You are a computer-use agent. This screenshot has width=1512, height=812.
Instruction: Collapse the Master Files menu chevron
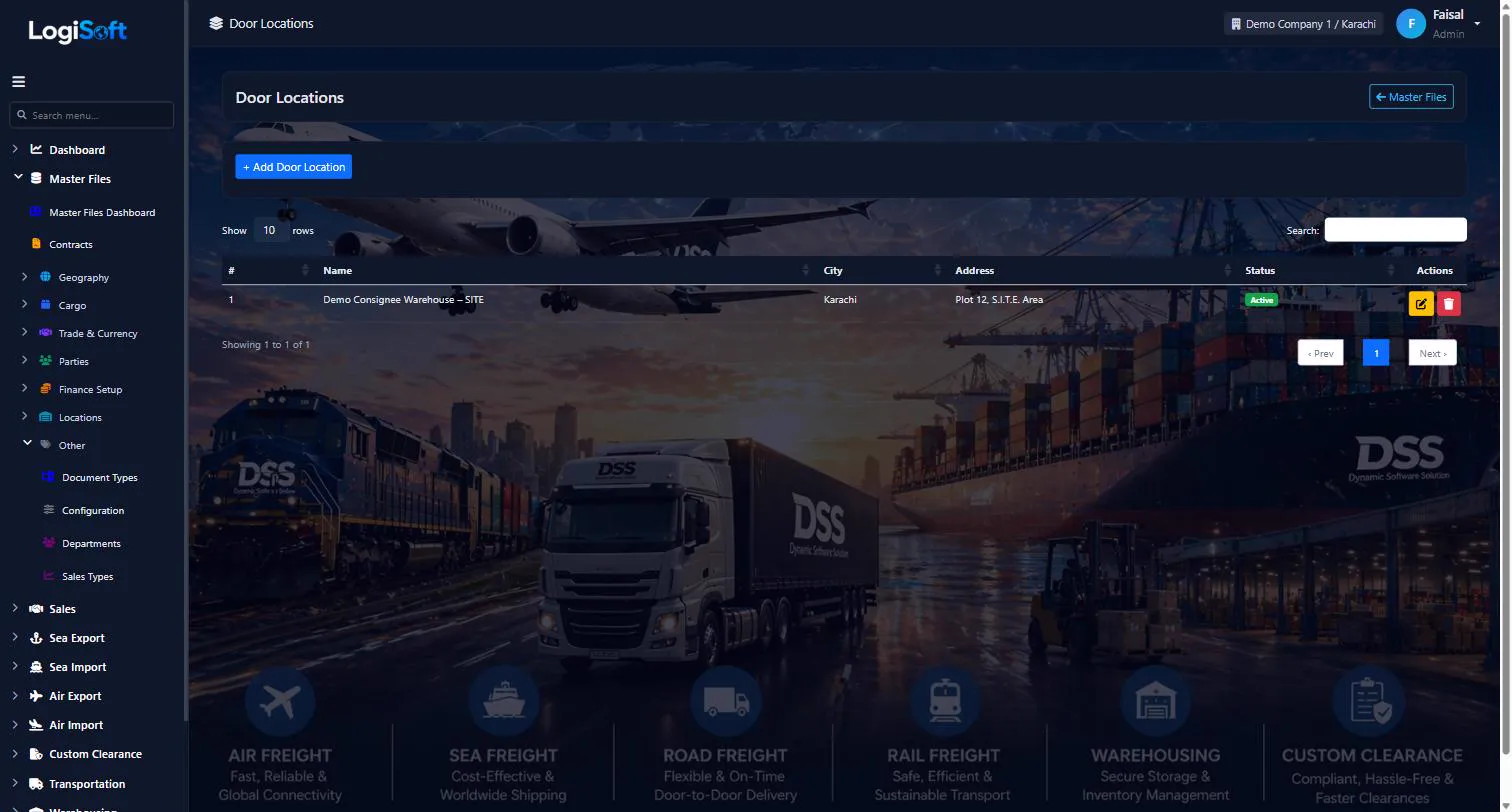[18, 178]
